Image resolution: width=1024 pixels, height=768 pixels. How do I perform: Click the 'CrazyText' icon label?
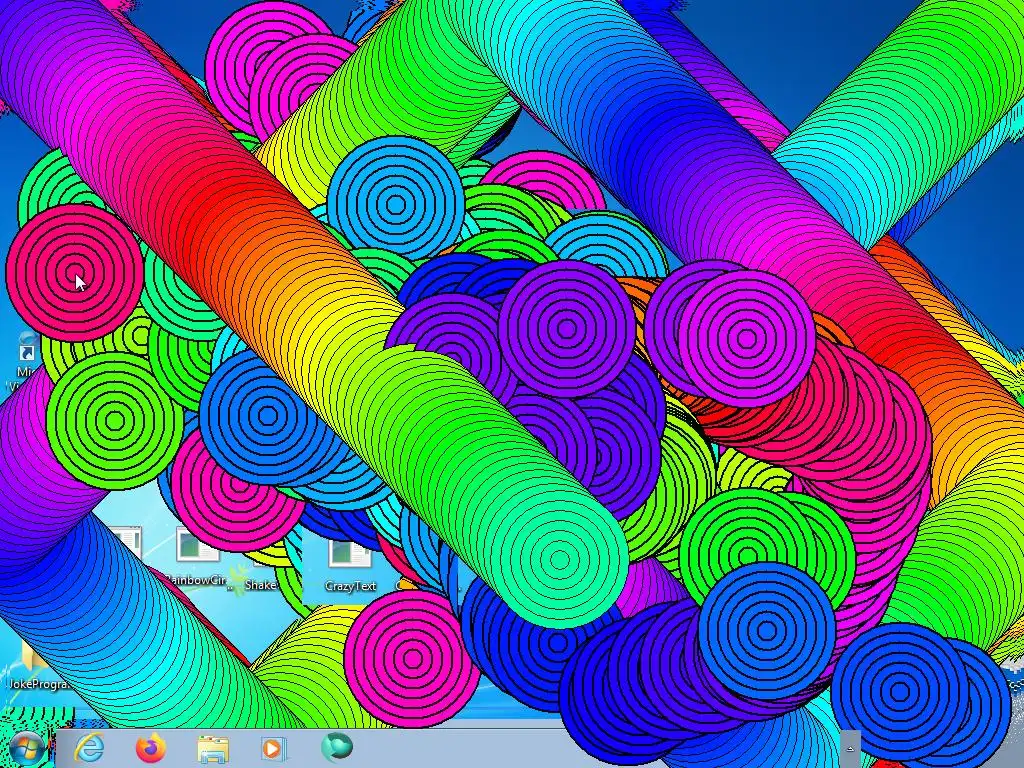pos(350,586)
